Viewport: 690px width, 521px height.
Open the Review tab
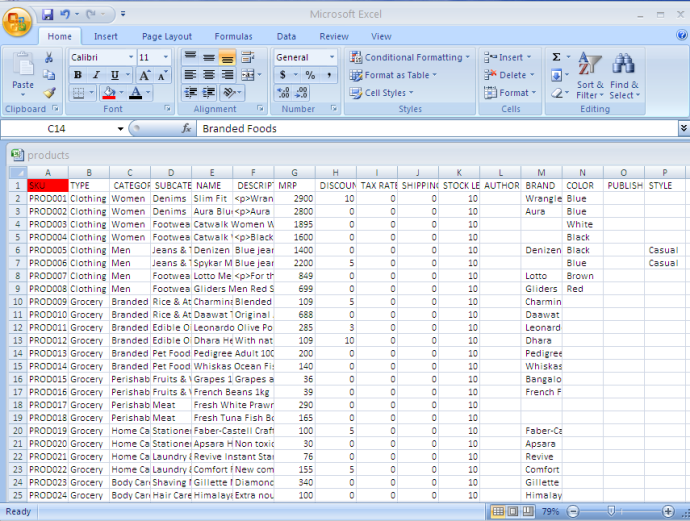pyautogui.click(x=334, y=37)
